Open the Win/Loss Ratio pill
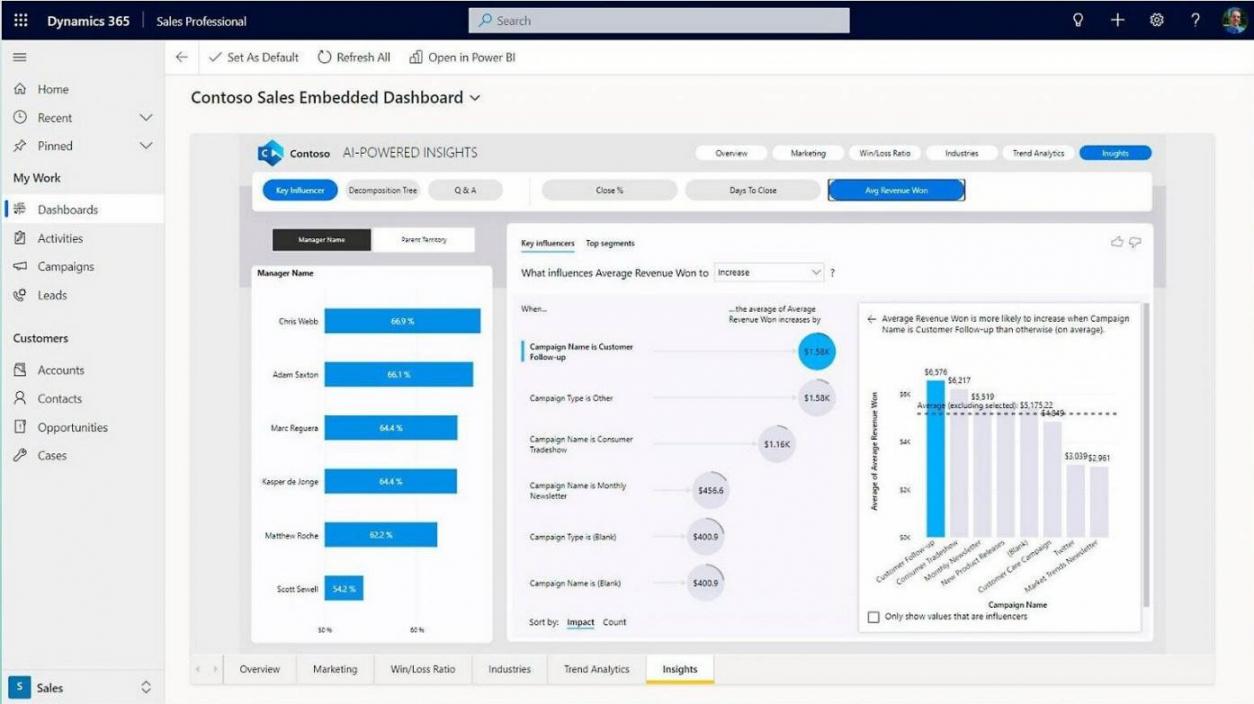 pyautogui.click(x=885, y=153)
